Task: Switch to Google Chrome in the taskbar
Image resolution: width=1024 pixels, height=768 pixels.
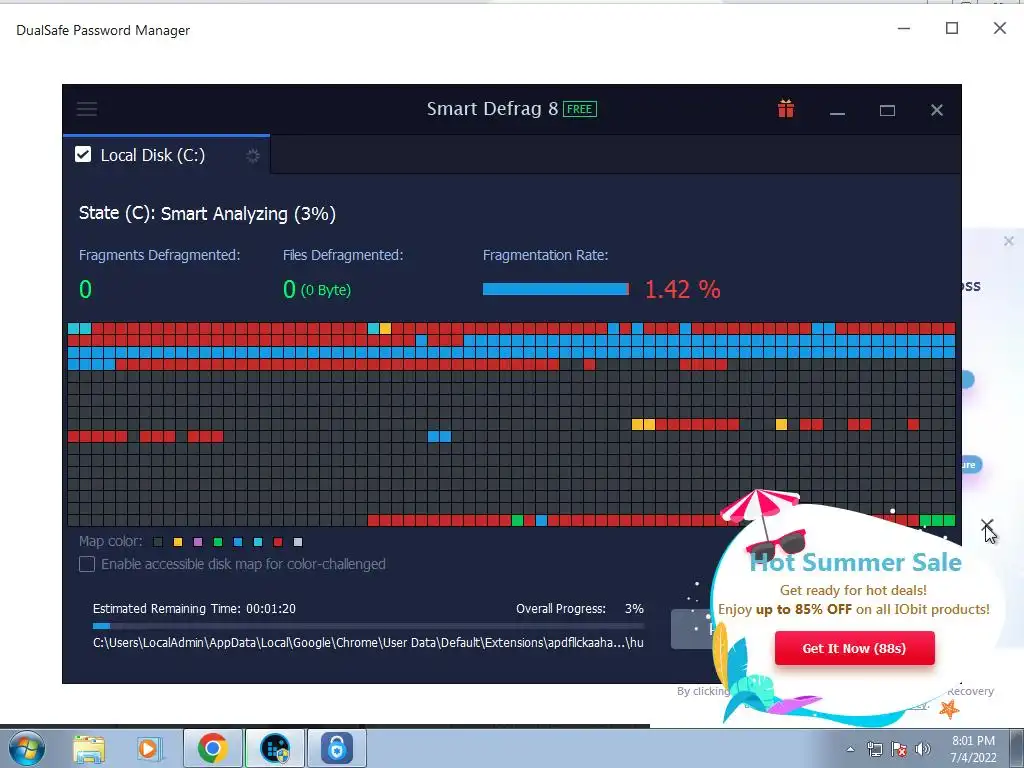Action: [212, 748]
